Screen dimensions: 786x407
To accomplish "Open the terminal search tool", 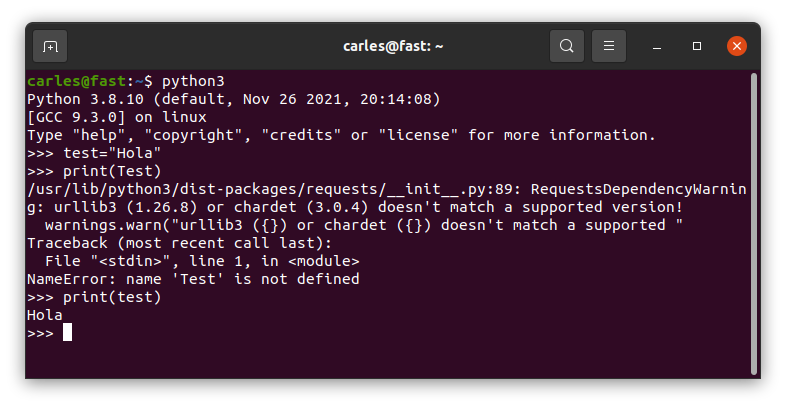I will 566,46.
